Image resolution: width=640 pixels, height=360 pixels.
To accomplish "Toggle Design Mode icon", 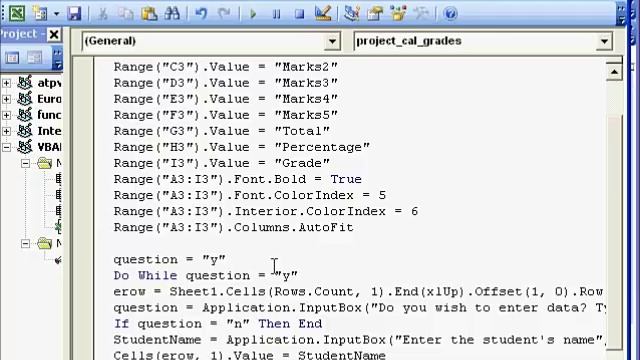I will pos(323,13).
